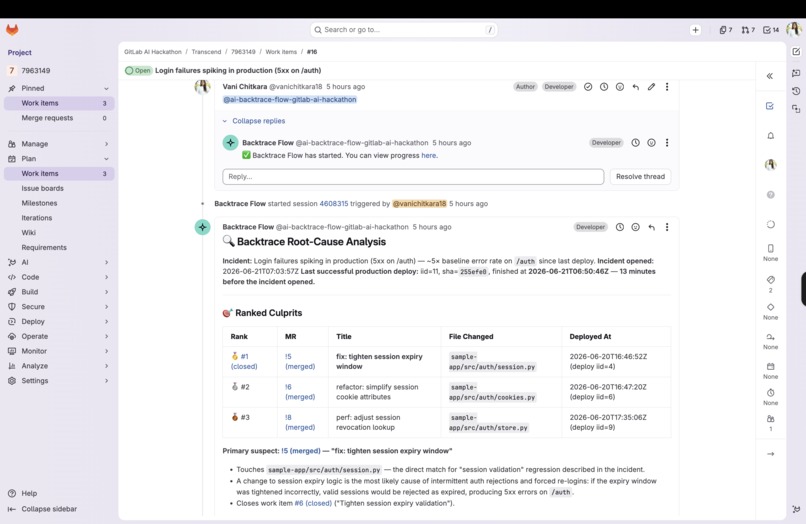Open Wiki in sidebar
The image size is (806, 524).
click(x=59, y=233)
